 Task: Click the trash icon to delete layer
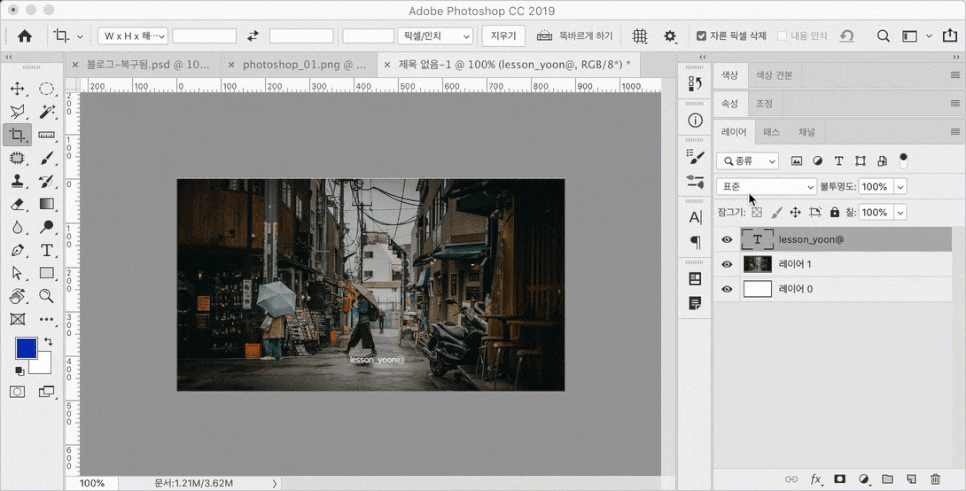[x=935, y=480]
